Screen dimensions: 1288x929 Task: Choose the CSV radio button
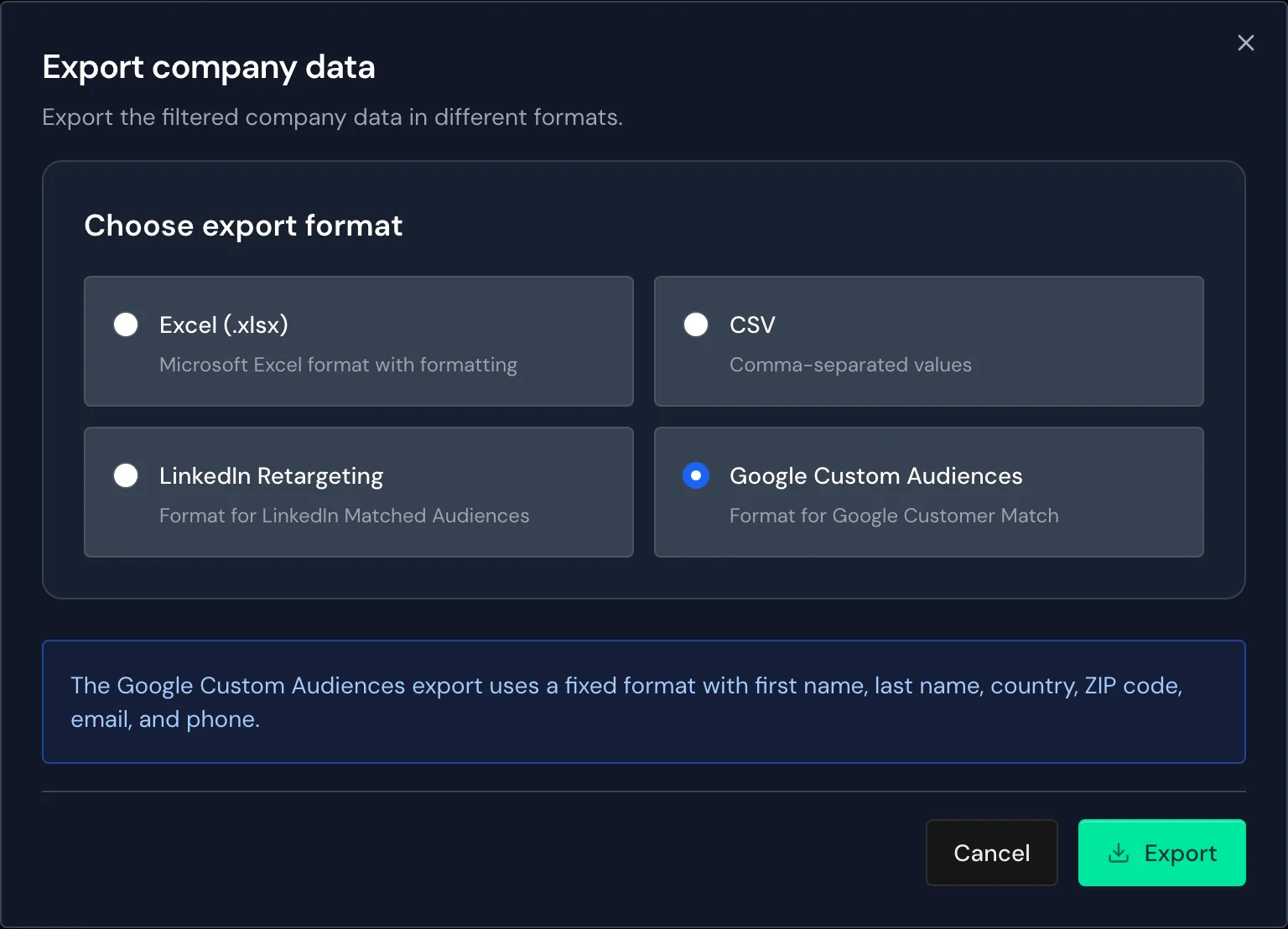click(696, 324)
